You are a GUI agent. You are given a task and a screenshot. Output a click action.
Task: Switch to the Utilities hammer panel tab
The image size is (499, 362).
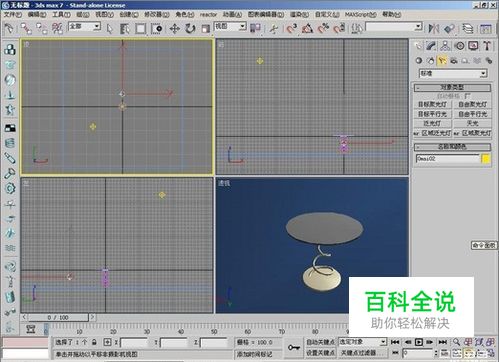click(487, 46)
